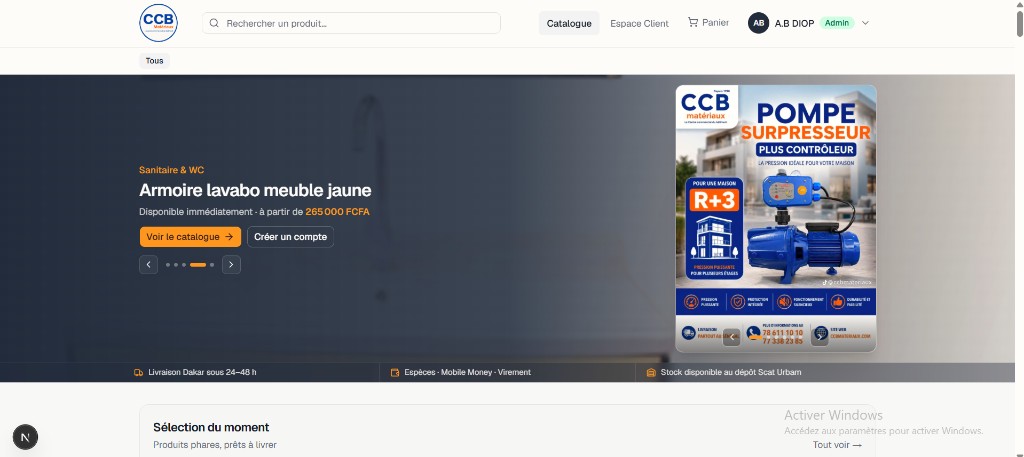The height and width of the screenshot is (457, 1024).
Task: Select the first carousel dot
Action: point(168,265)
